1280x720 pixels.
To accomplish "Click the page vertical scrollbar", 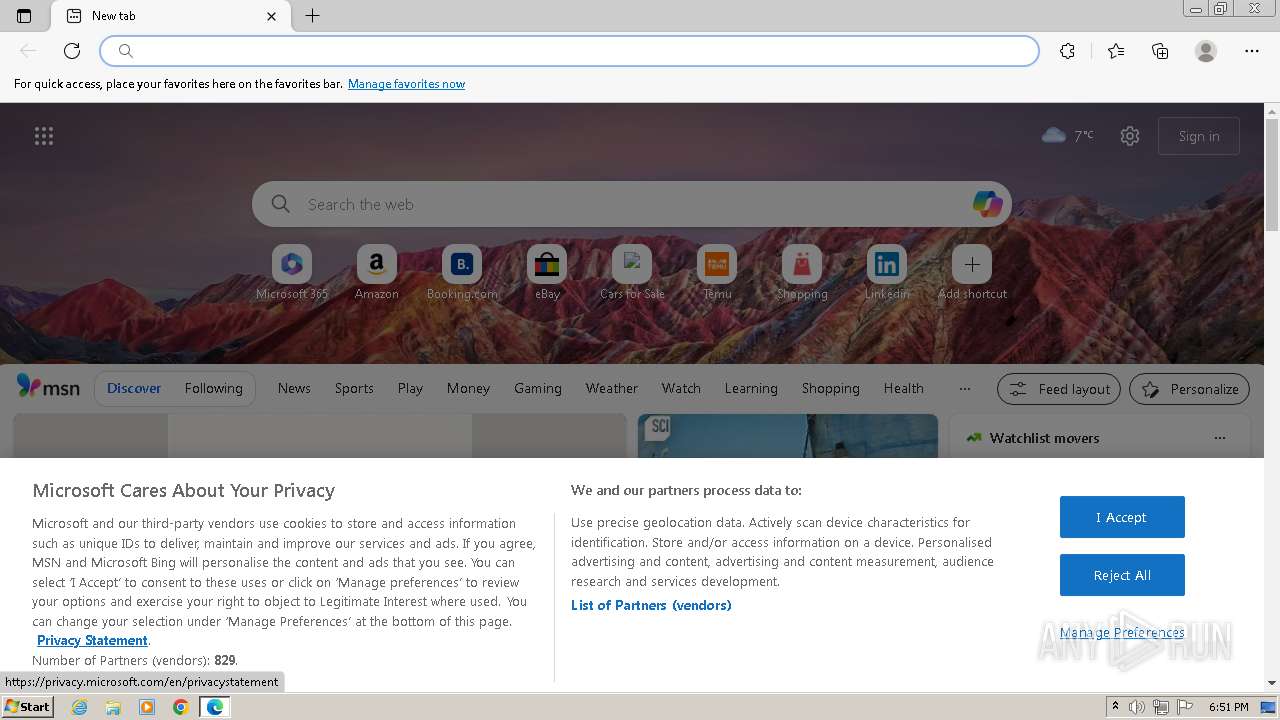I will 1272,396.
